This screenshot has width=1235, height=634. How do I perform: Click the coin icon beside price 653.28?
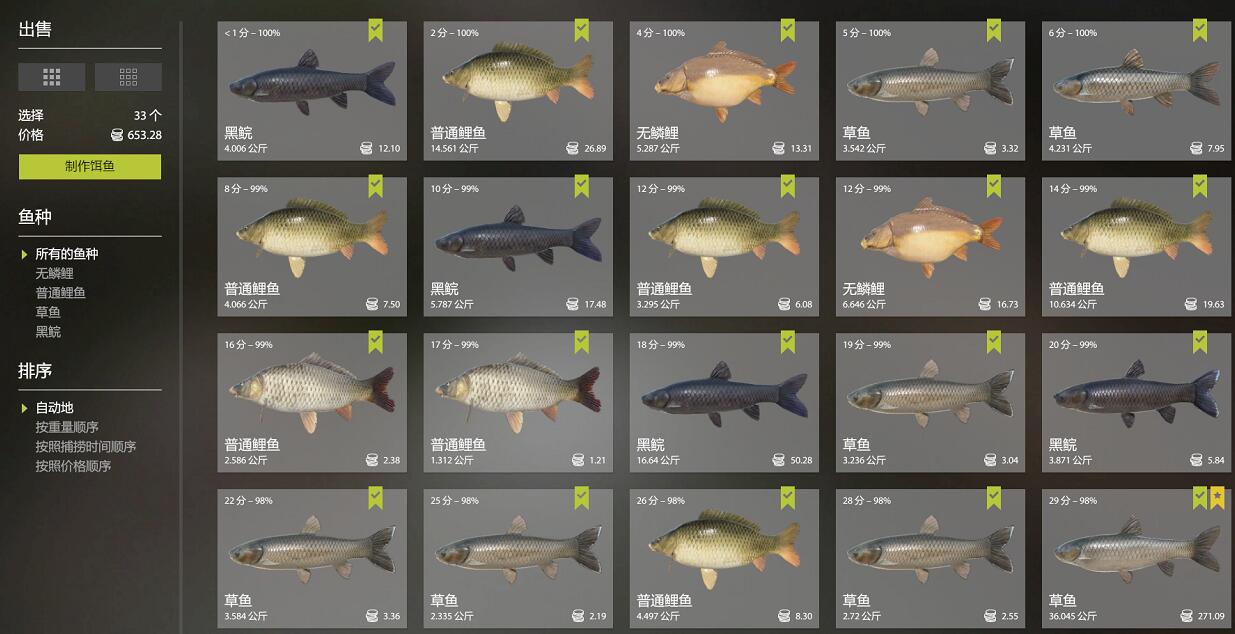click(x=117, y=135)
